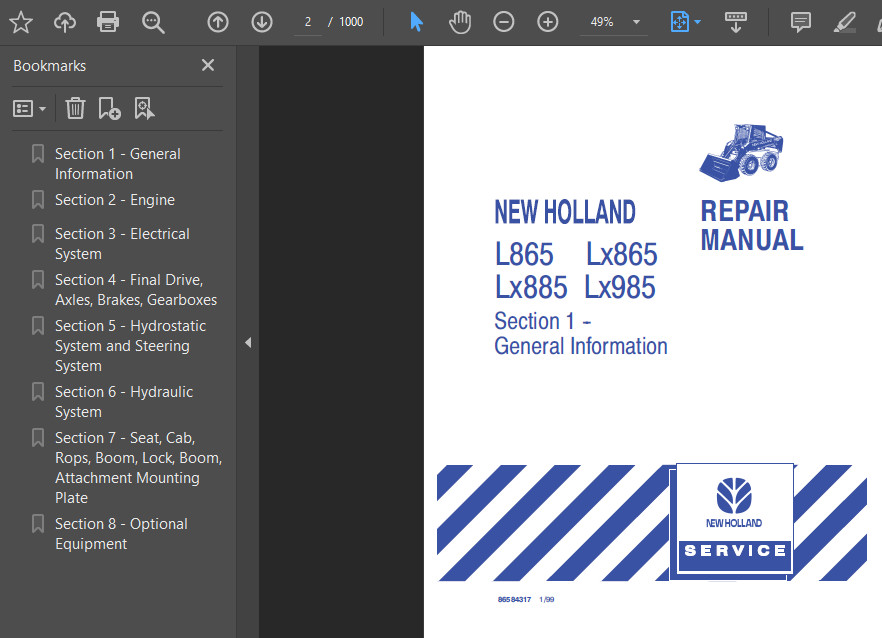Zoom in with the plus button
The height and width of the screenshot is (638, 882).
pyautogui.click(x=547, y=23)
